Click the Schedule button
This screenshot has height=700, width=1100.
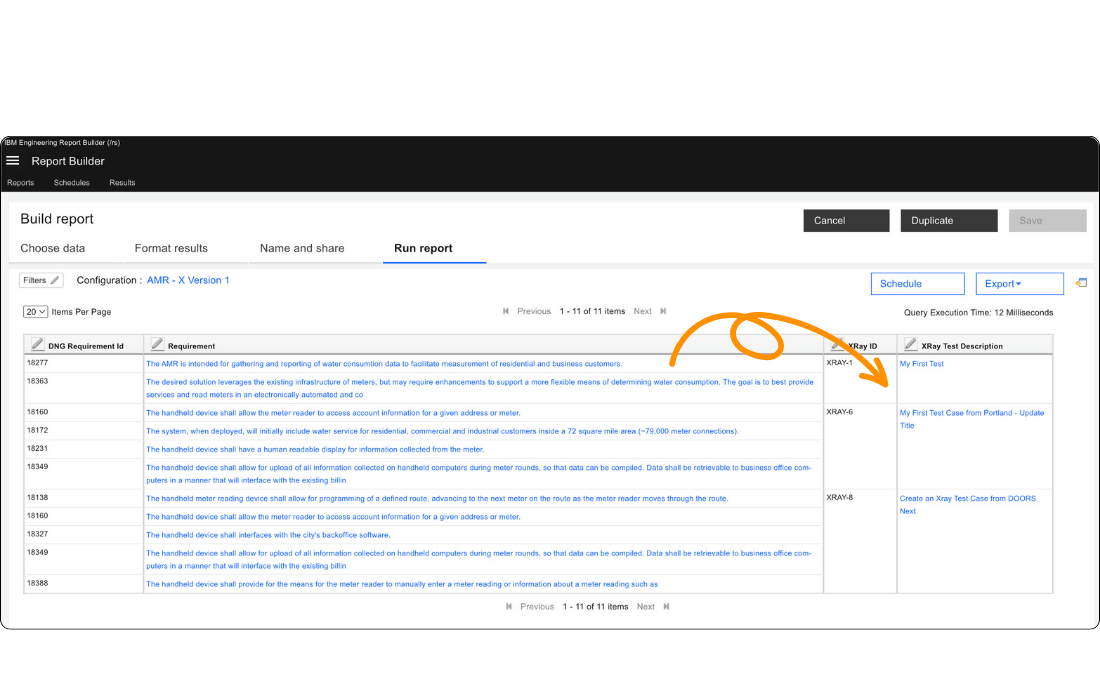click(916, 283)
